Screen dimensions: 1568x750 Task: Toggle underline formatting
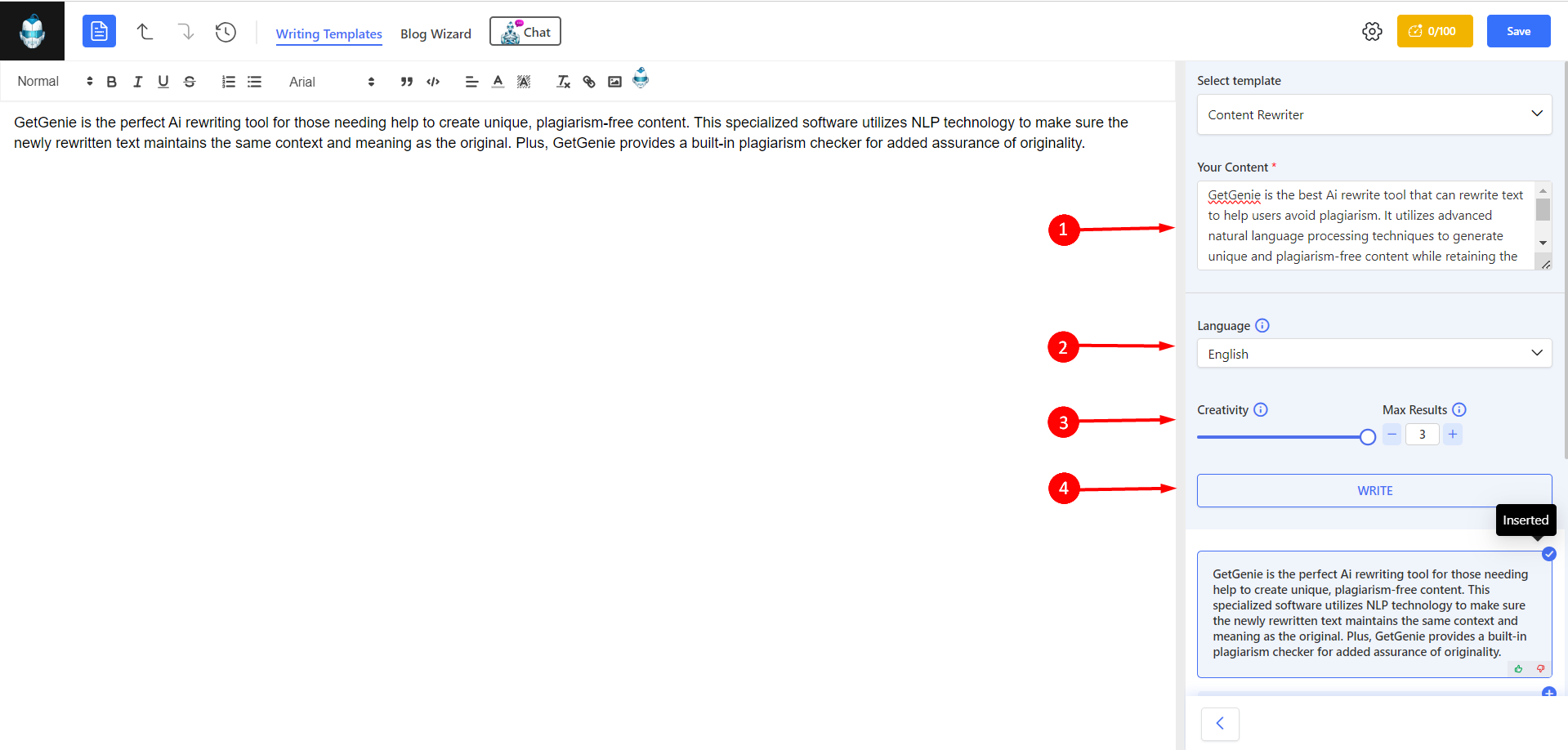tap(163, 82)
